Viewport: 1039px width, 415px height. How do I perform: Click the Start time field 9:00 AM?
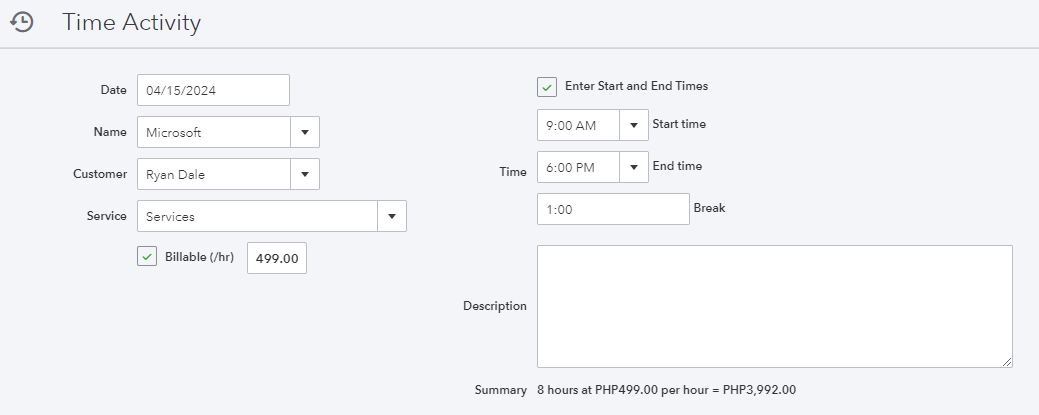[578, 125]
